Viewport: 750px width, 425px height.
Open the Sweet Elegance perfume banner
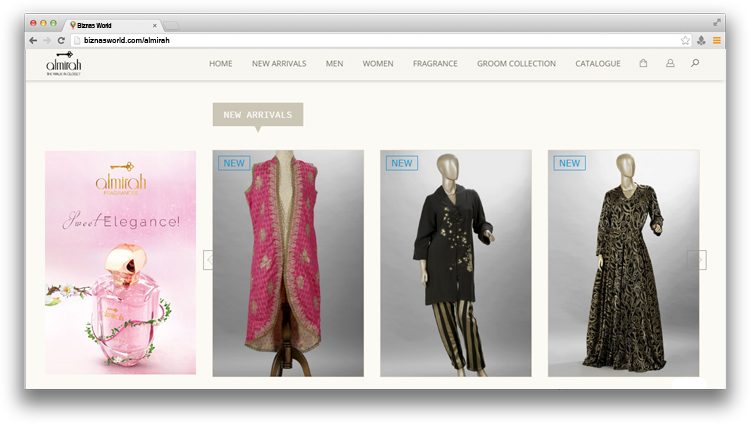coord(121,262)
